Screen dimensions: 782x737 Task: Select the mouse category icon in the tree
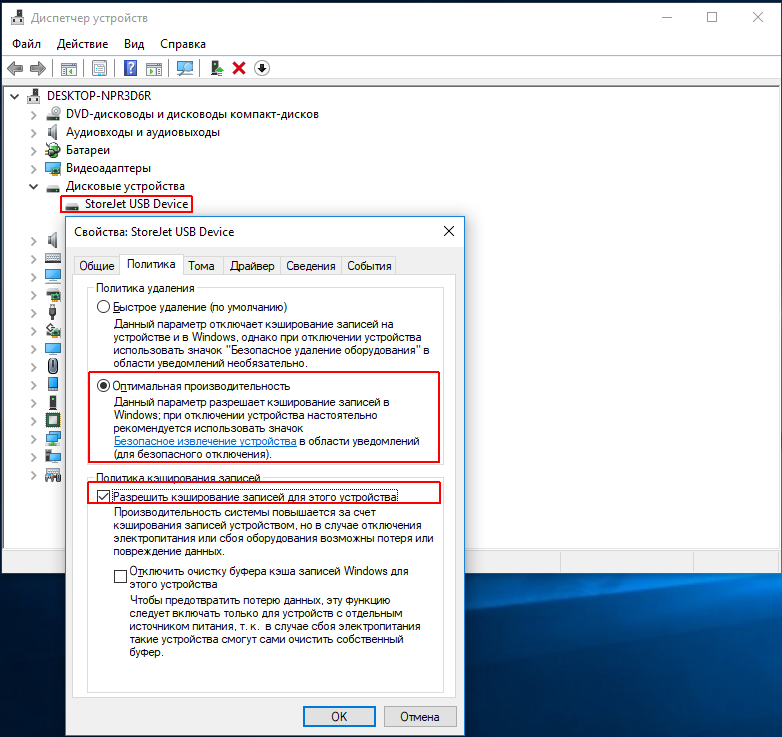[x=53, y=366]
